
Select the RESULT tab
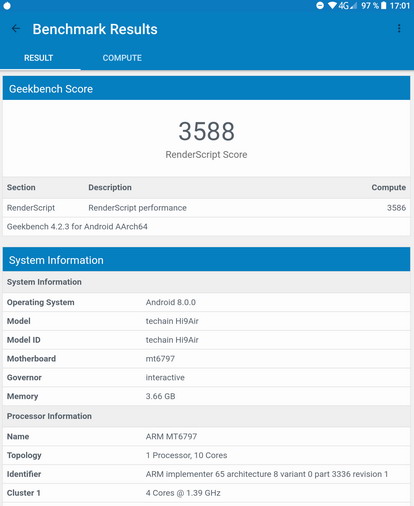point(38,58)
